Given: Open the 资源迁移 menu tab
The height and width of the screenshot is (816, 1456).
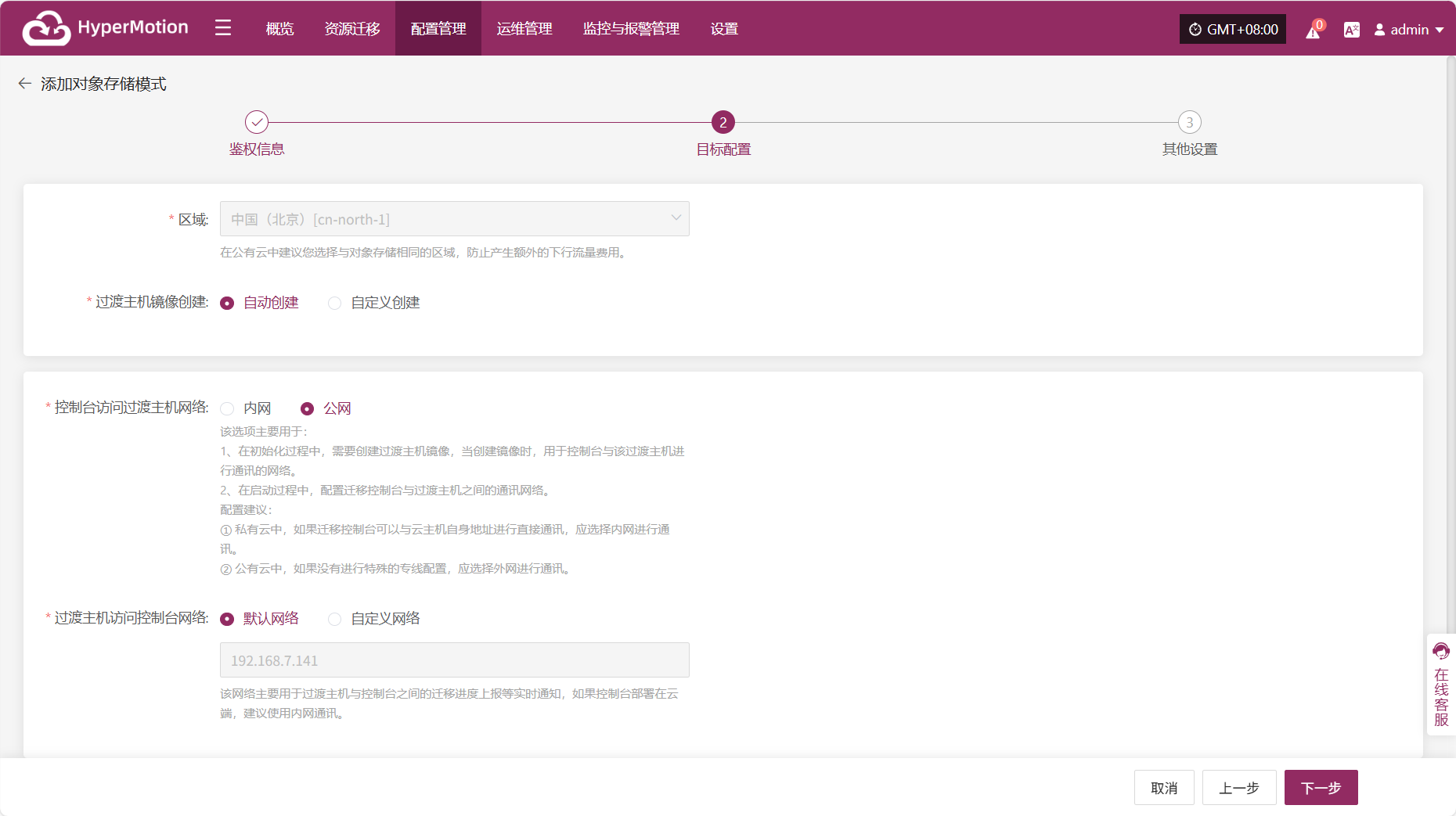Looking at the screenshot, I should coord(352,29).
